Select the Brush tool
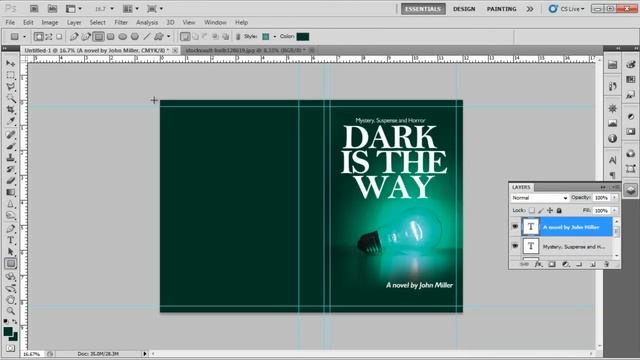 click(x=11, y=146)
